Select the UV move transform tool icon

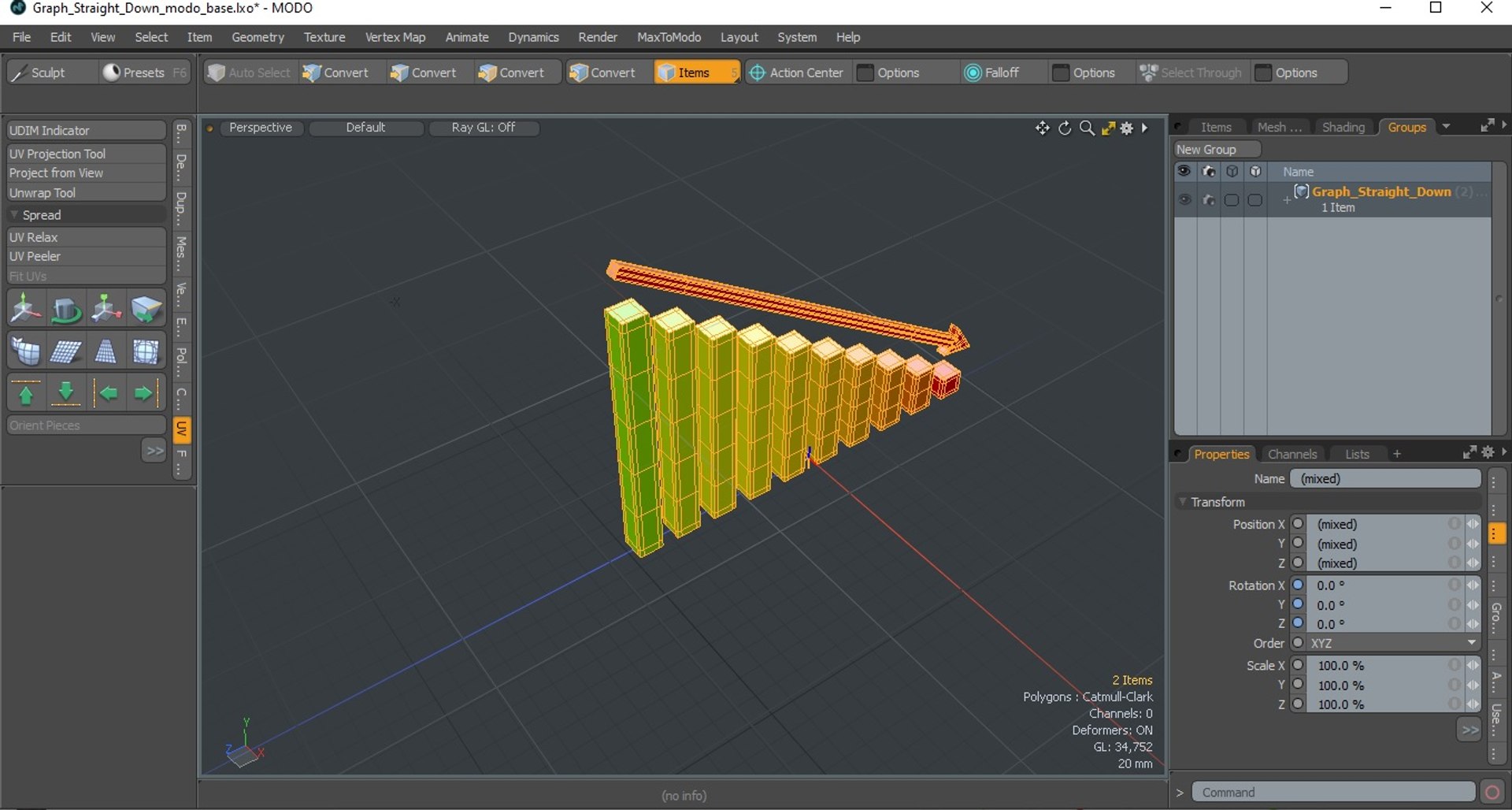(26, 310)
